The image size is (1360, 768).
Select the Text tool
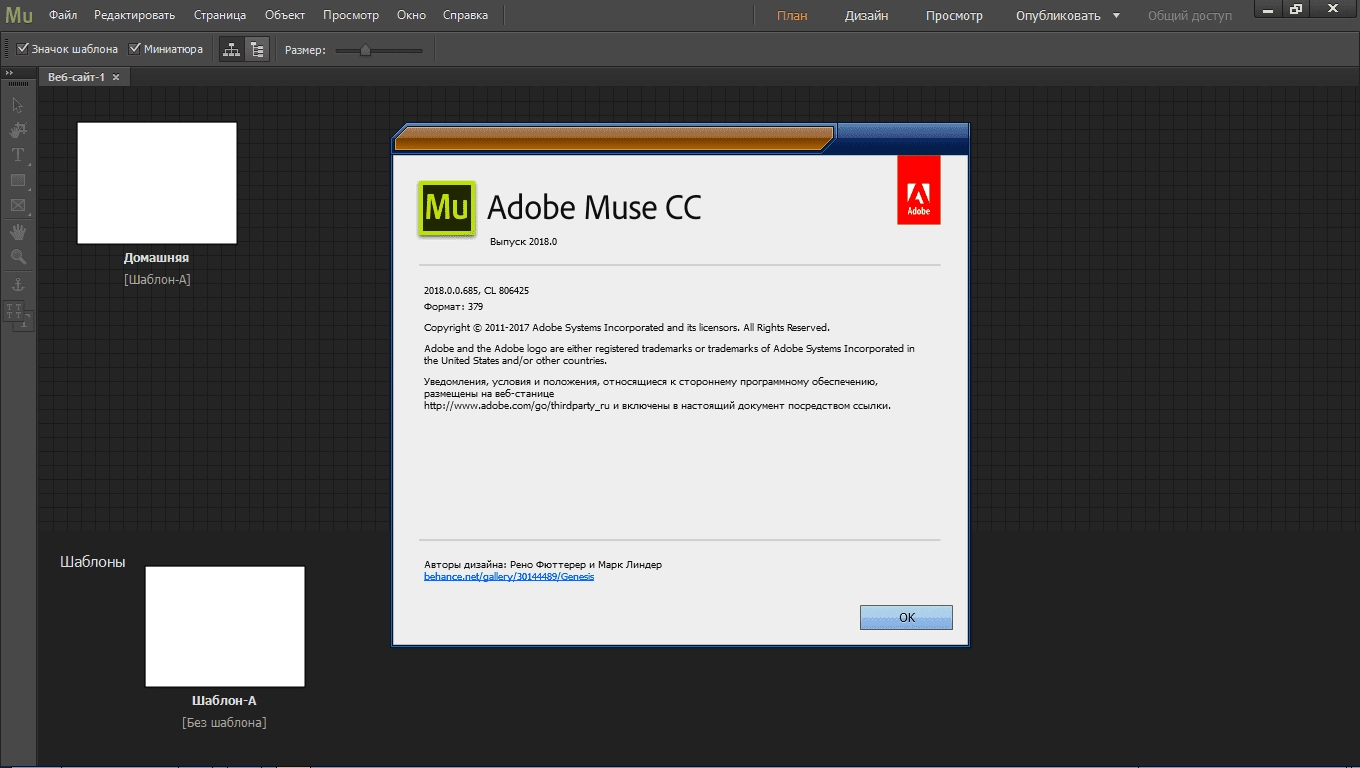point(18,155)
